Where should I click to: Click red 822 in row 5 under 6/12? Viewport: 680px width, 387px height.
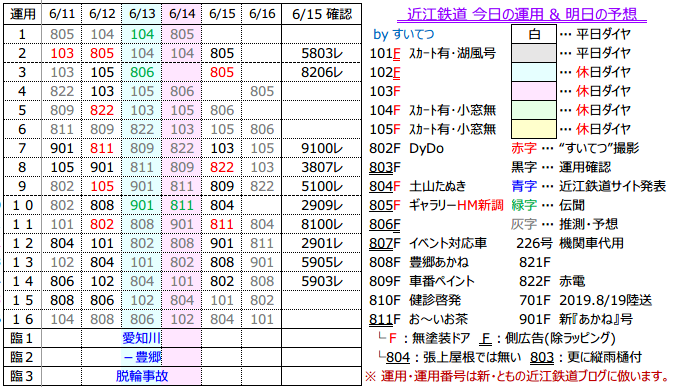pos(102,110)
